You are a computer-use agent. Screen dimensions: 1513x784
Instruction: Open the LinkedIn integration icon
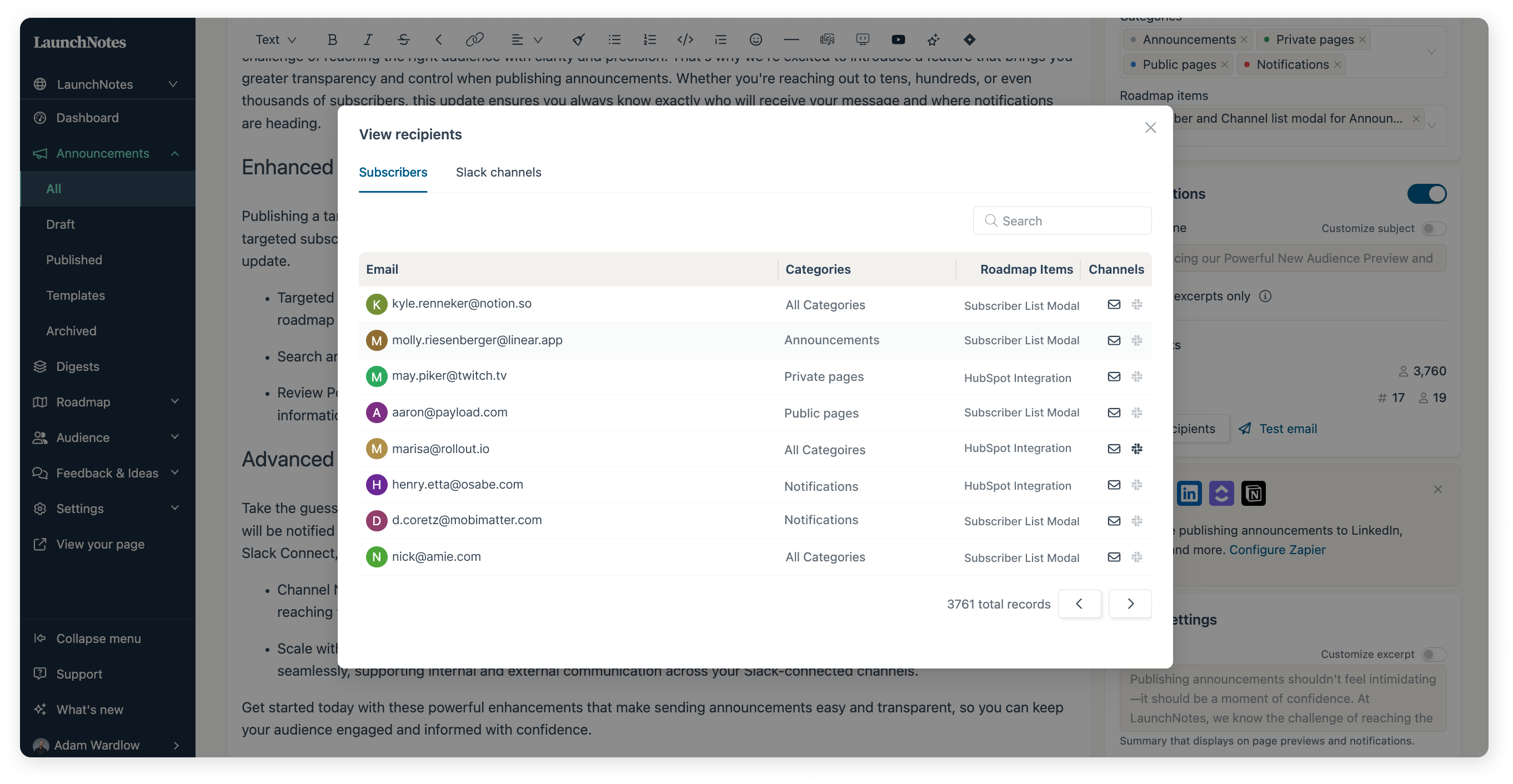click(1189, 492)
